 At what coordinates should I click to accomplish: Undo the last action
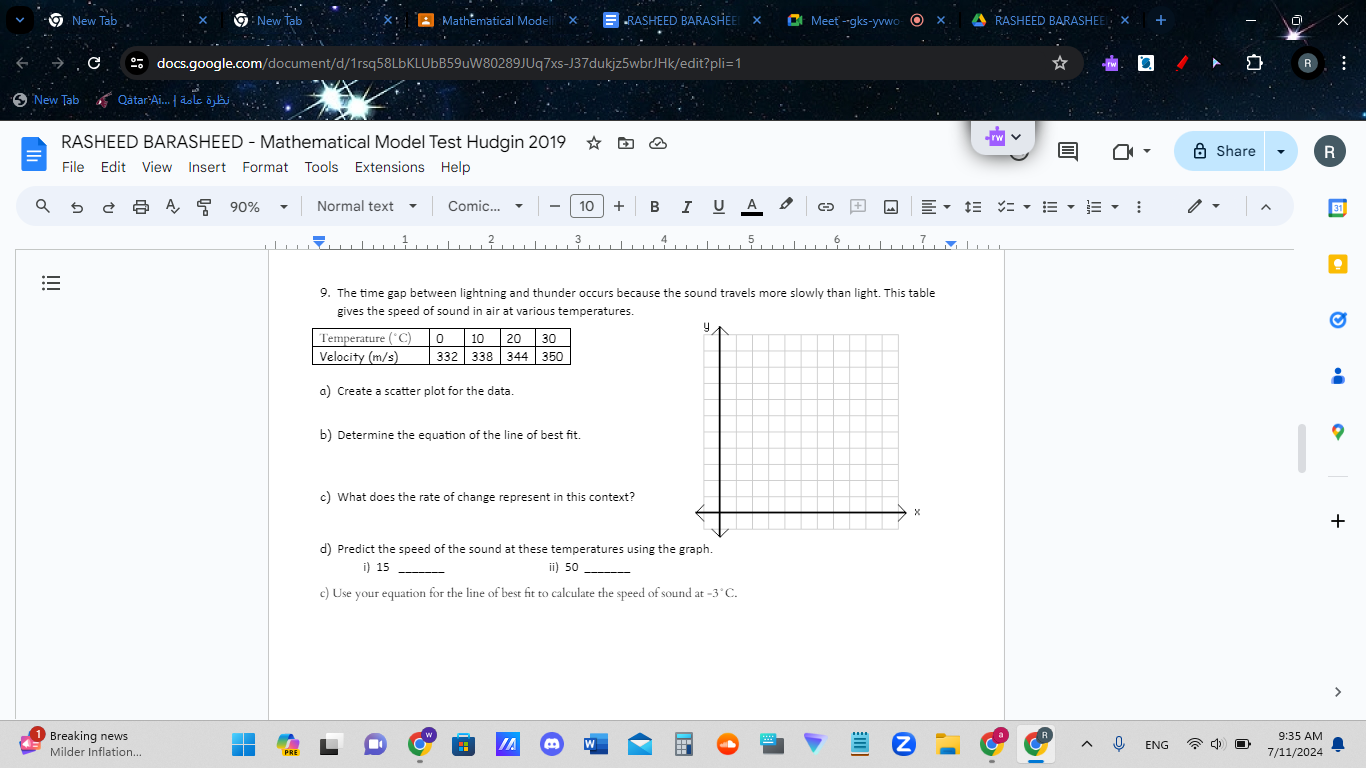coord(77,206)
